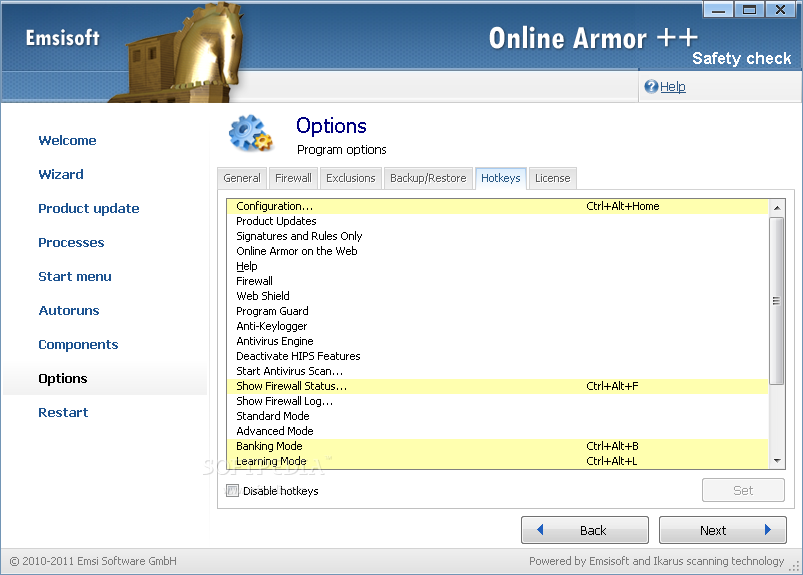
Task: Select the Antivirus Engine row
Action: pyautogui.click(x=497, y=341)
